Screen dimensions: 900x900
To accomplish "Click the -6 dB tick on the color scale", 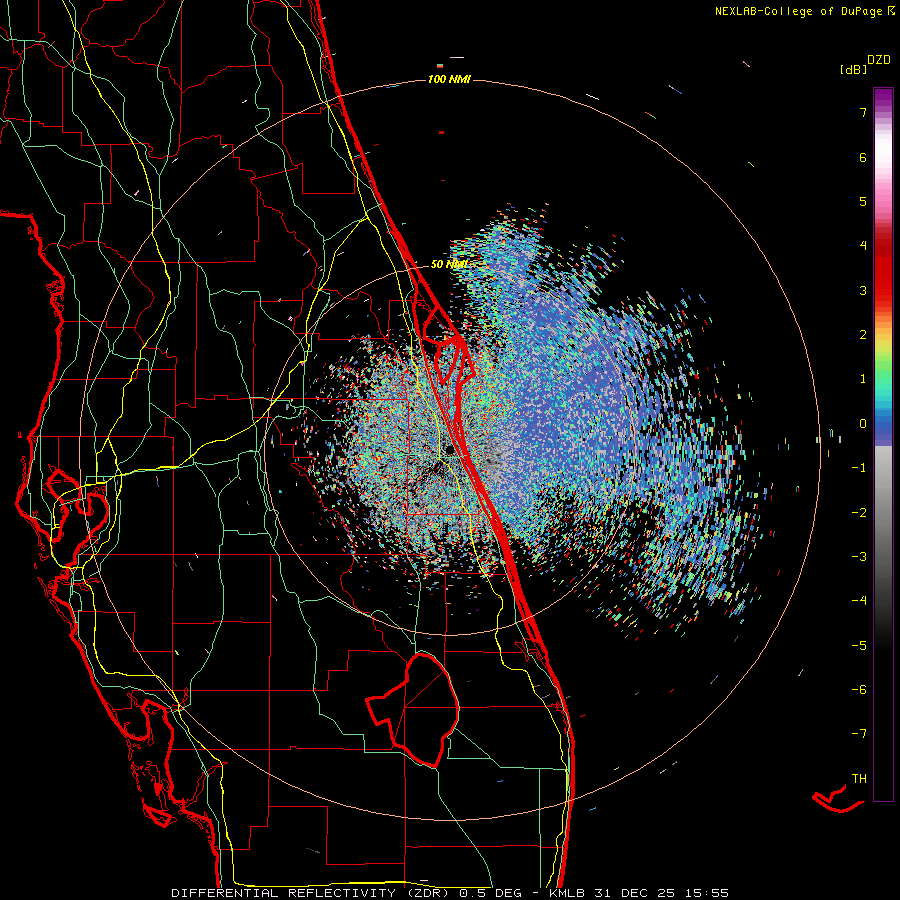I will click(859, 689).
